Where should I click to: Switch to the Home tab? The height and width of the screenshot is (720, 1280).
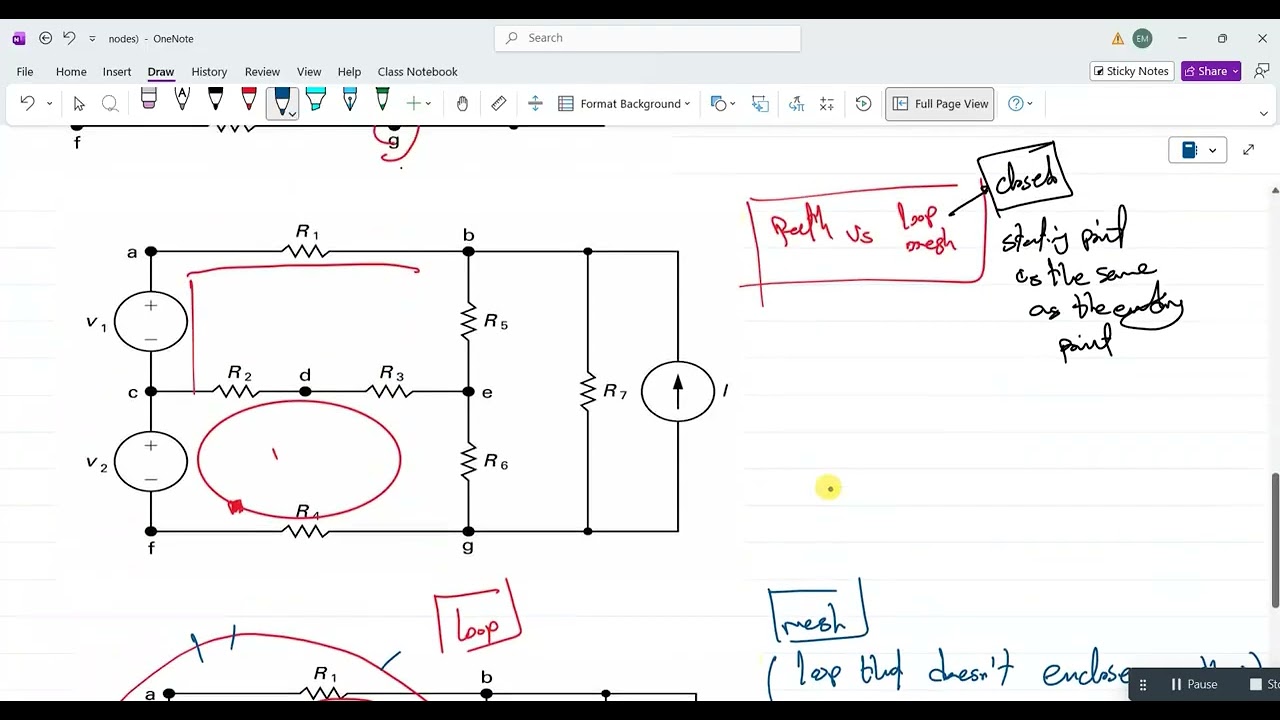click(71, 72)
